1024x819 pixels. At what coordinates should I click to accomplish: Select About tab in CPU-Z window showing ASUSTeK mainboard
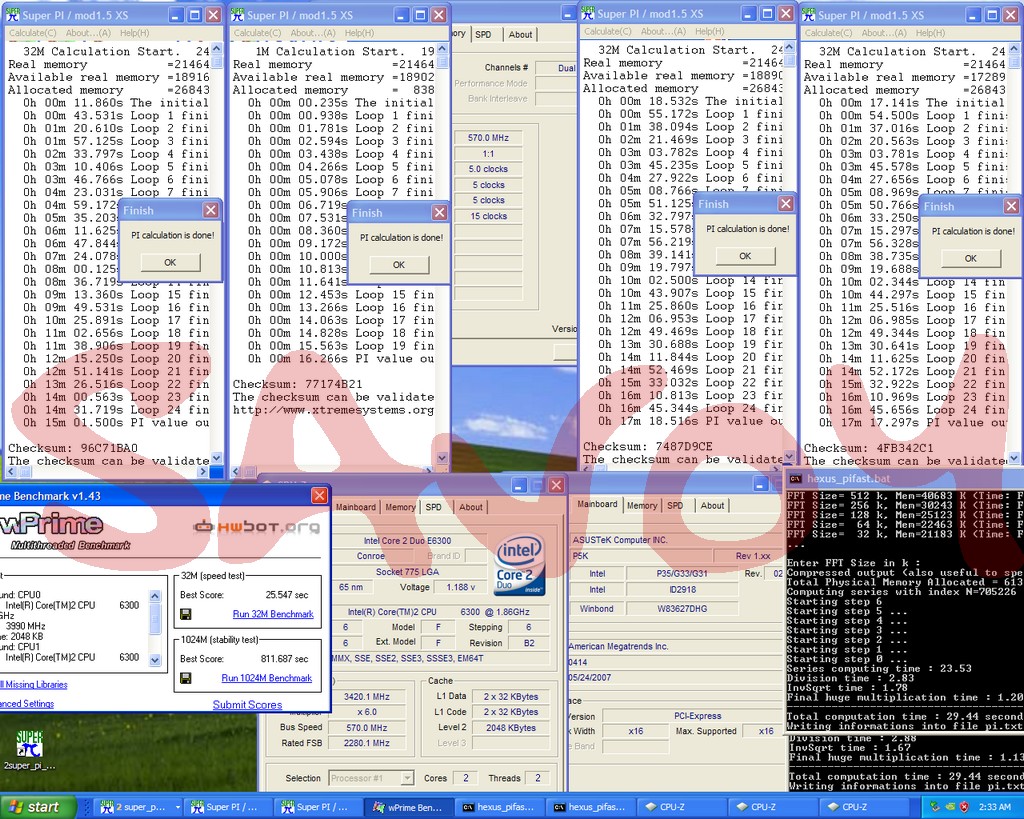[x=712, y=506]
